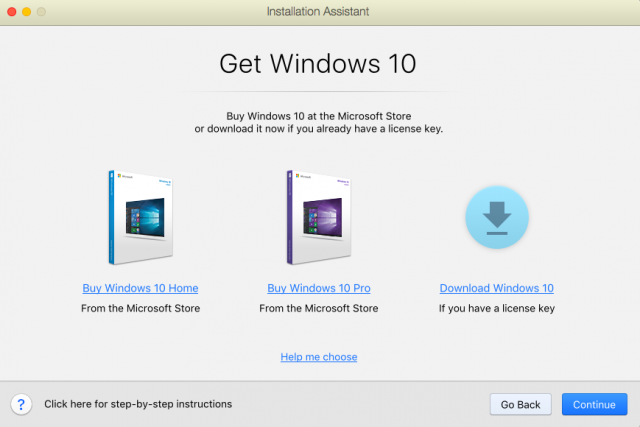Follow the Buy Windows 10 Pro link
This screenshot has height=427, width=640.
coord(319,288)
